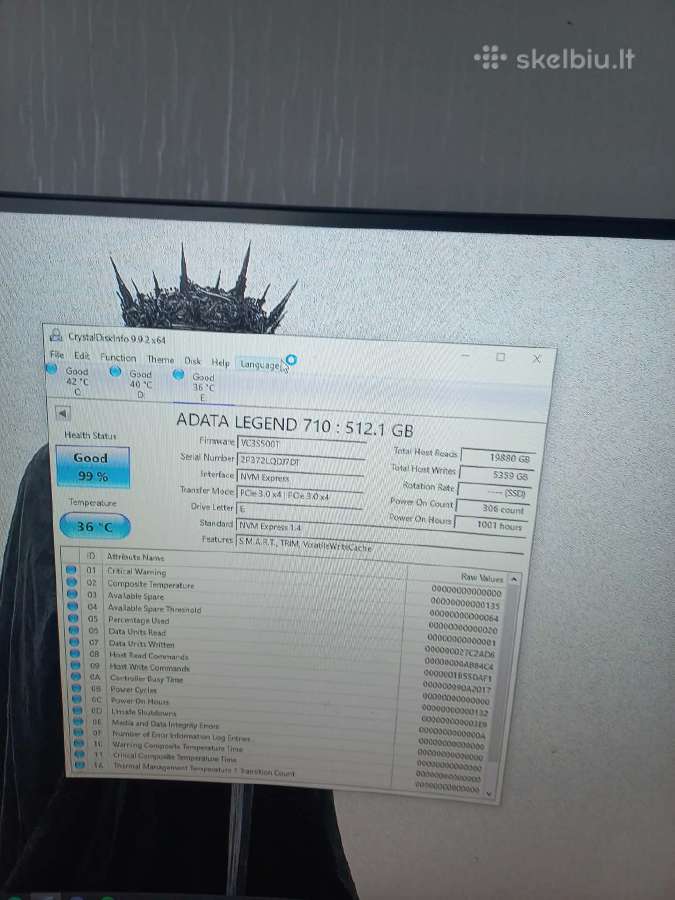Open the Edit menu
Screen dimensions: 675x900
point(82,356)
